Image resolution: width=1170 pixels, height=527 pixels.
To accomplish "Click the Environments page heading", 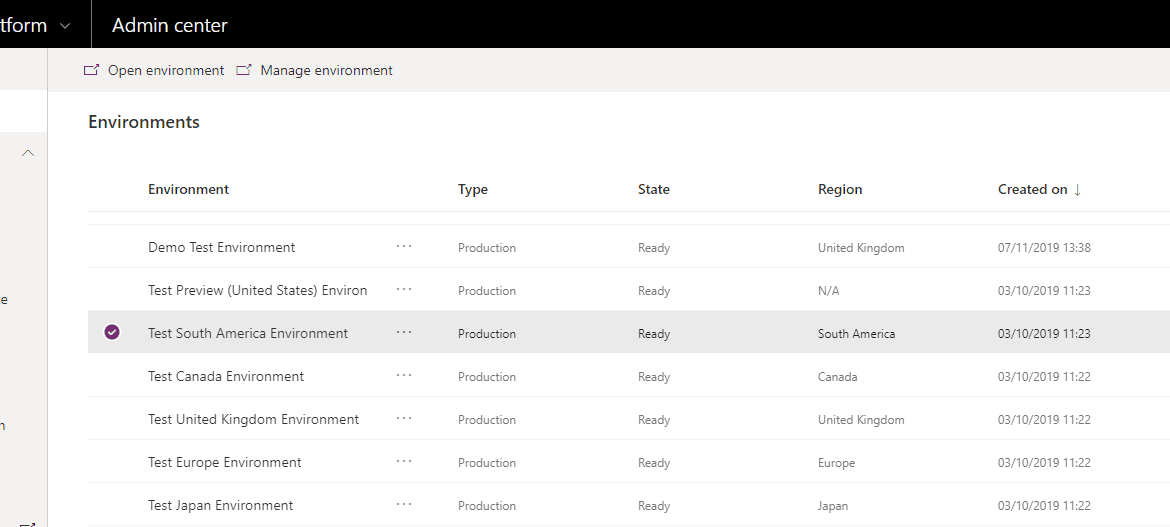I will [144, 122].
